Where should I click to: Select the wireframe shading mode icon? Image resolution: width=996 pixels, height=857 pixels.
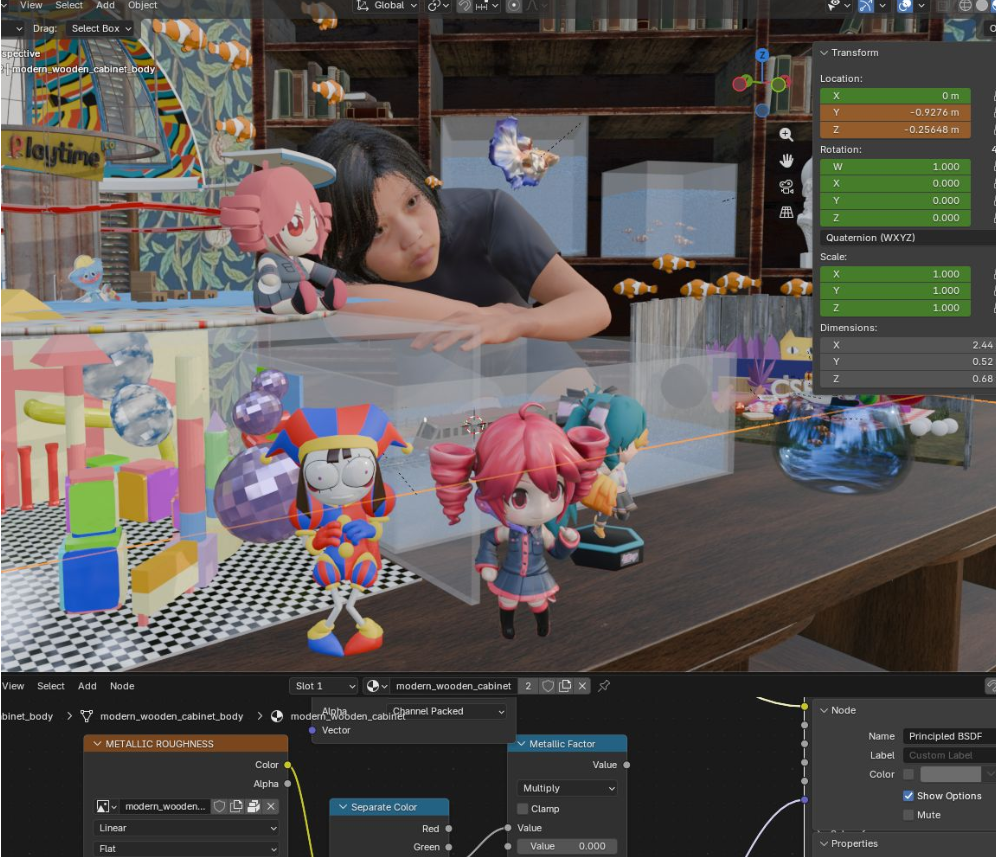pos(965,5)
